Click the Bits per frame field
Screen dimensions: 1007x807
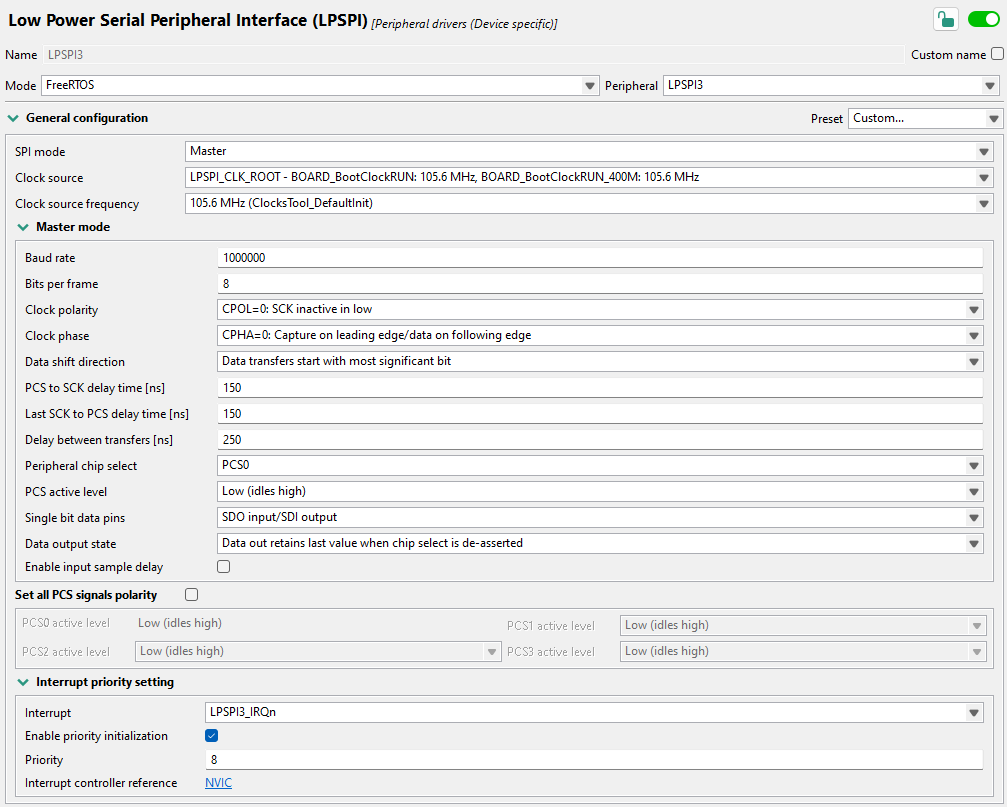(x=600, y=284)
